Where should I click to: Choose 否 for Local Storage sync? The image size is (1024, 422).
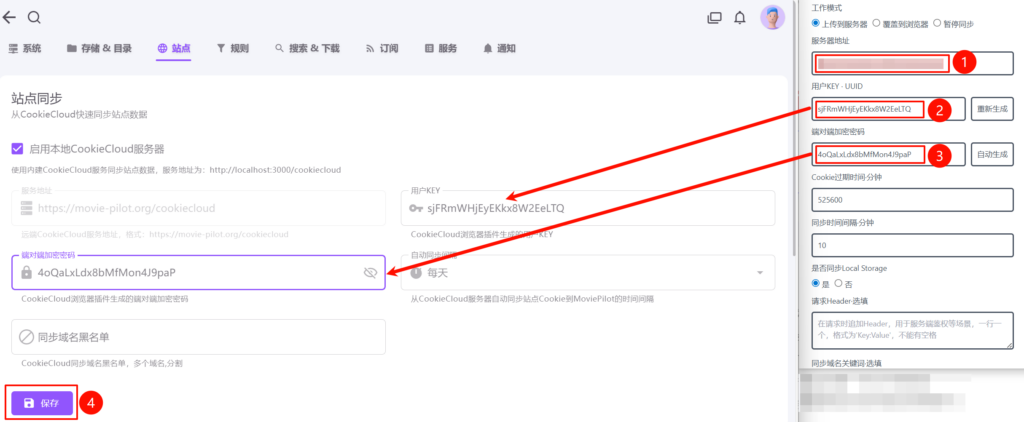[x=848, y=283]
